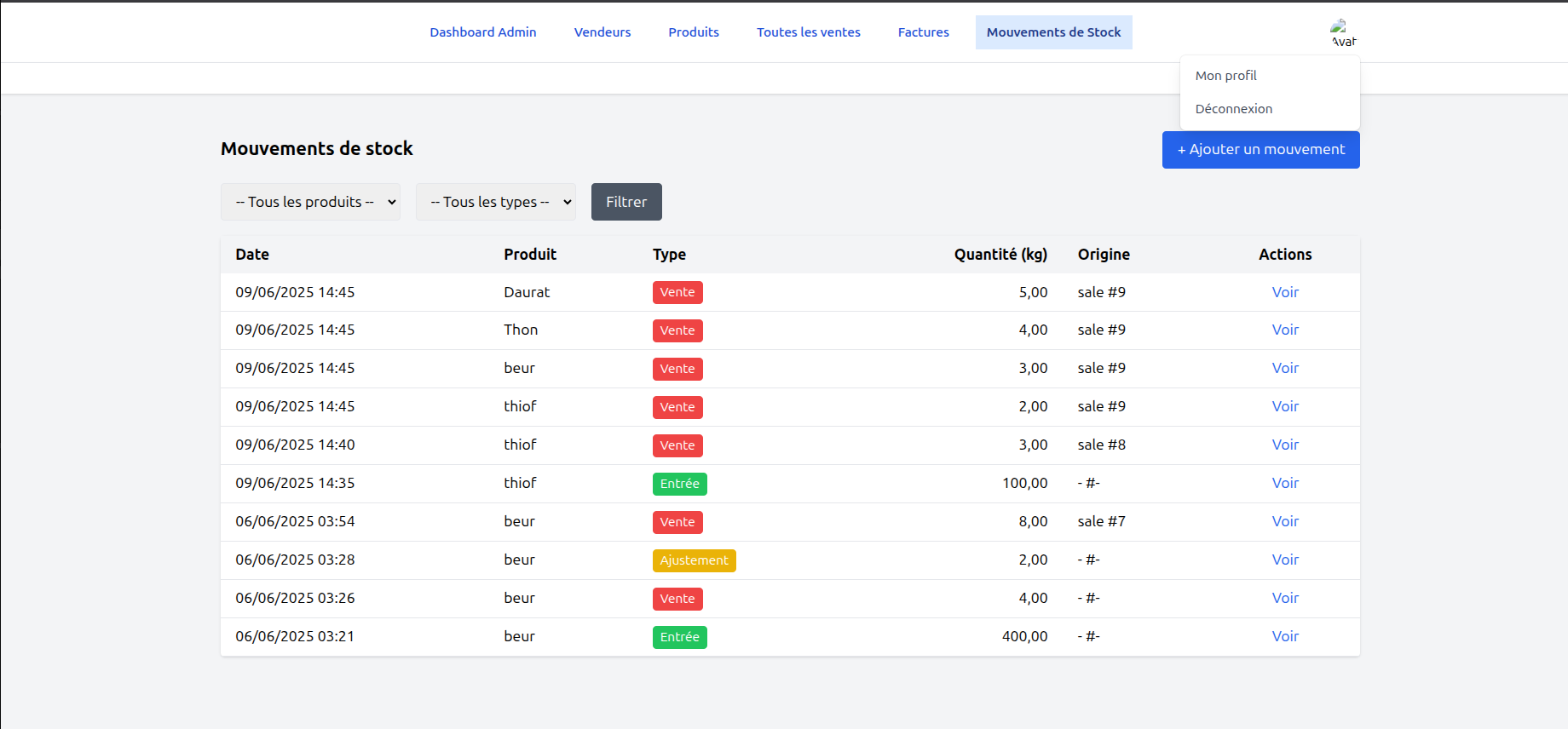View the beur 400,00 Entrée movement

[x=1284, y=637]
